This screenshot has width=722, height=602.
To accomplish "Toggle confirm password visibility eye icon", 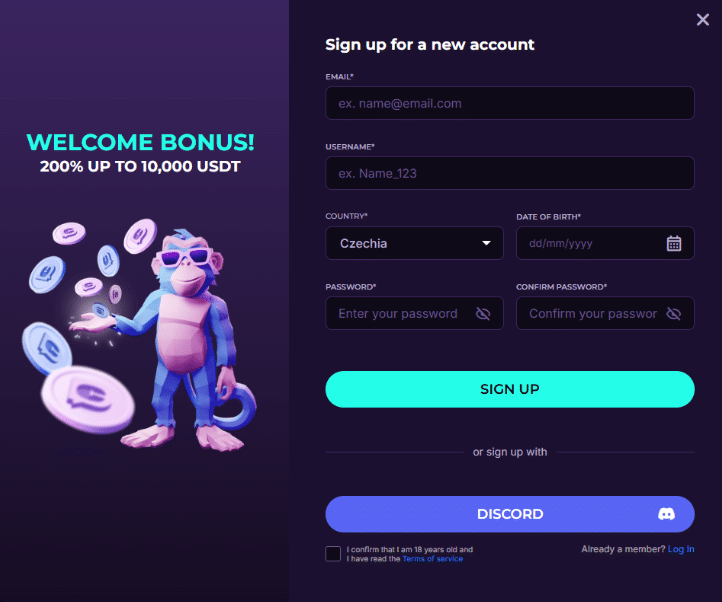I will [674, 314].
